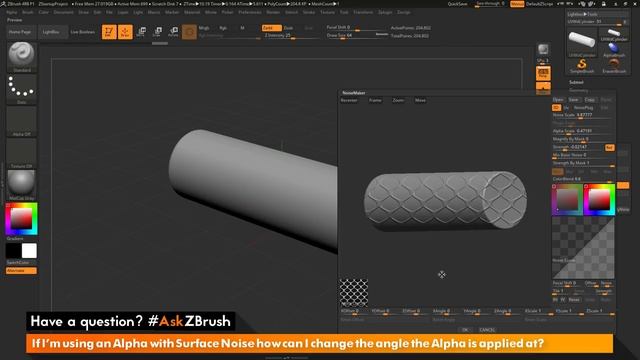Toggle 3D noise mode in NoiseMaker
This screenshot has width=640, height=360.
556,108
